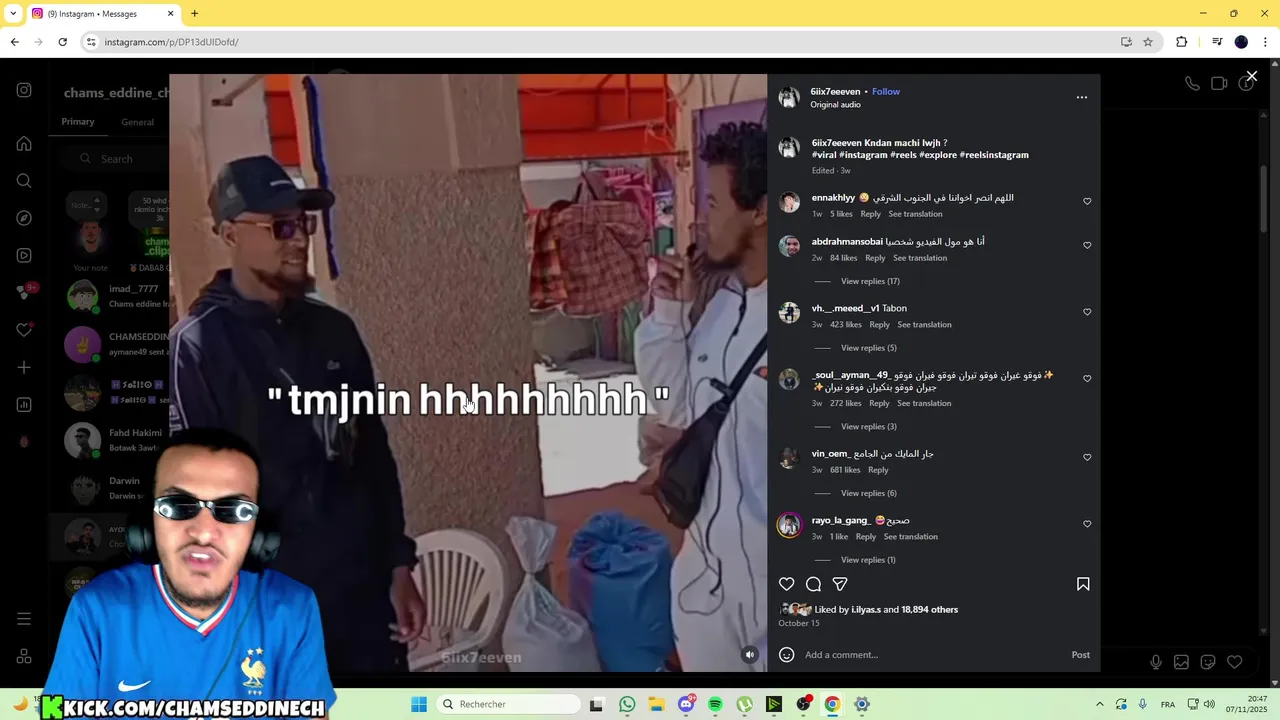Open Messages icon with 9+ badge
Image resolution: width=1280 pixels, height=720 pixels.
point(24,292)
